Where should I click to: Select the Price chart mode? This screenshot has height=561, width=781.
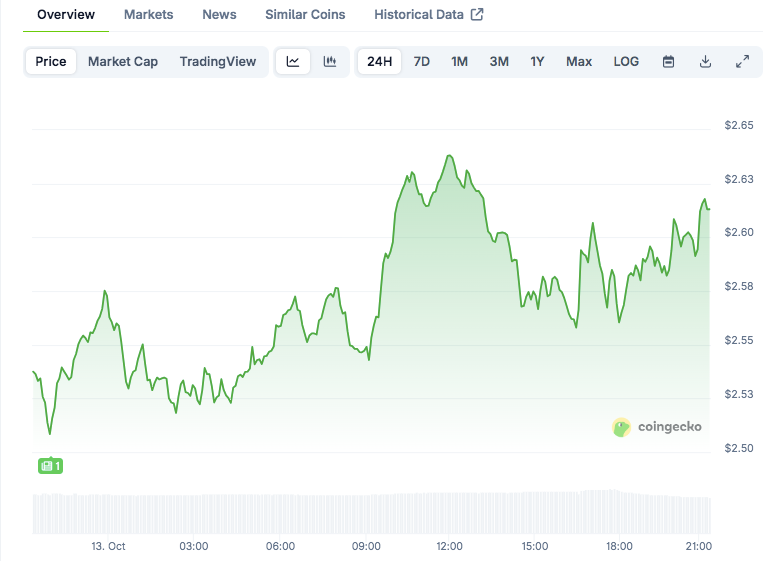pyautogui.click(x=51, y=61)
